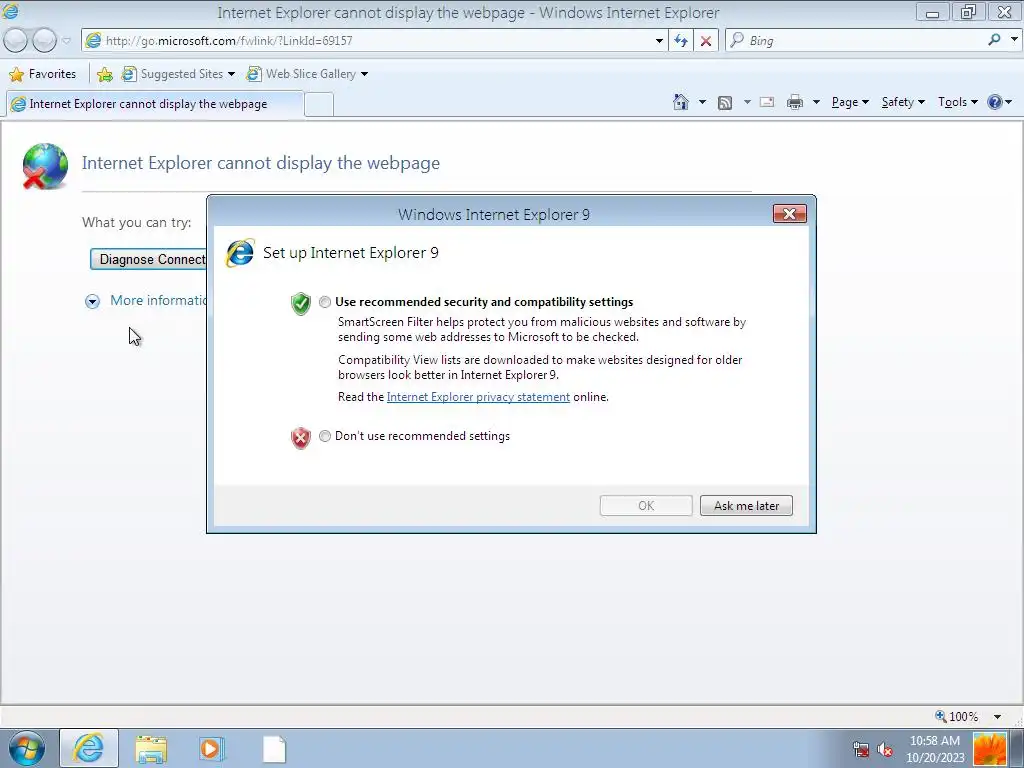Click the Read Mail envelope icon
This screenshot has height=768, width=1024.
click(767, 102)
